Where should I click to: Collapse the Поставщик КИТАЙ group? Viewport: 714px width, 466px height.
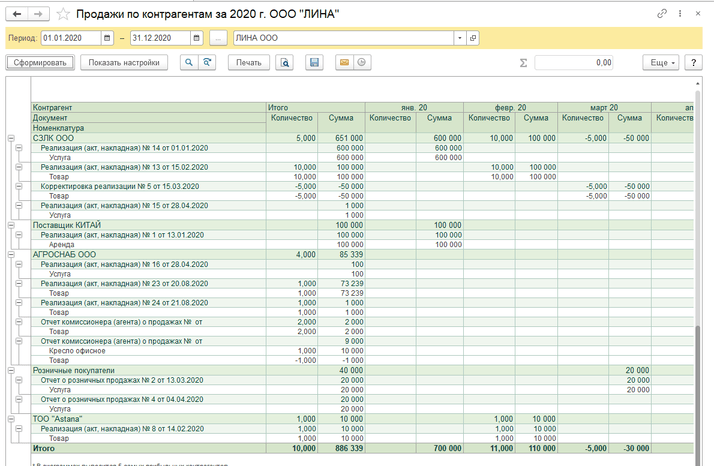10,226
